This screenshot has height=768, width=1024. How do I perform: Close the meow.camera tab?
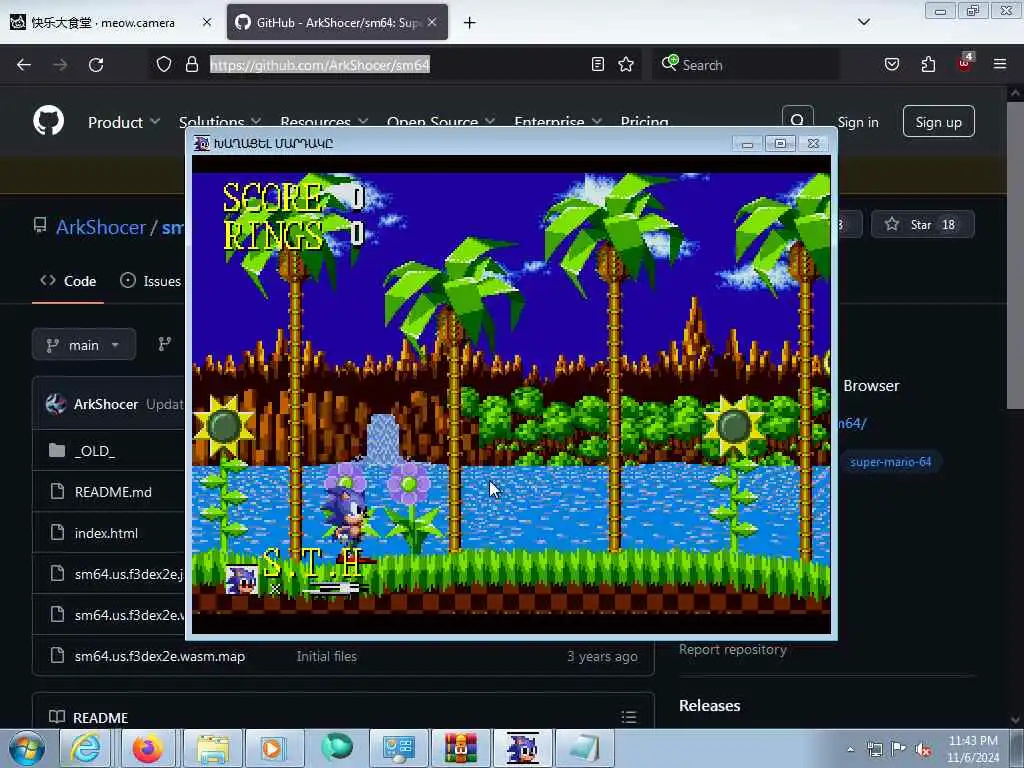tap(206, 22)
